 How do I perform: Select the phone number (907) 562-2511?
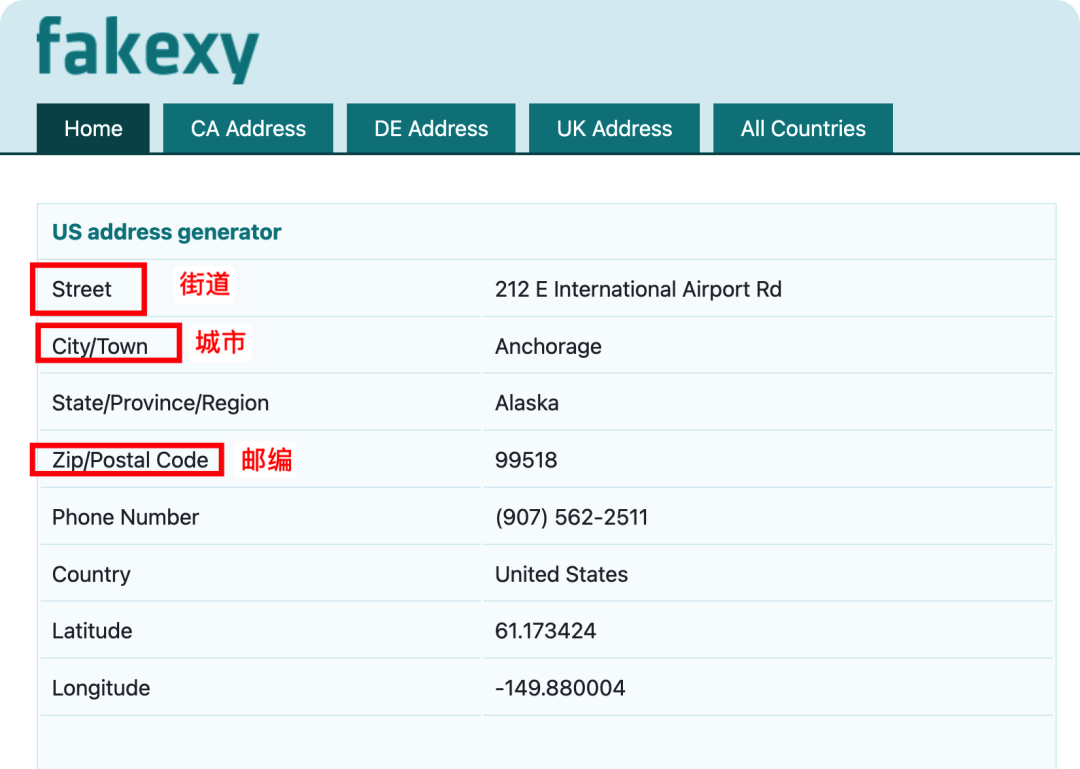[x=572, y=517]
